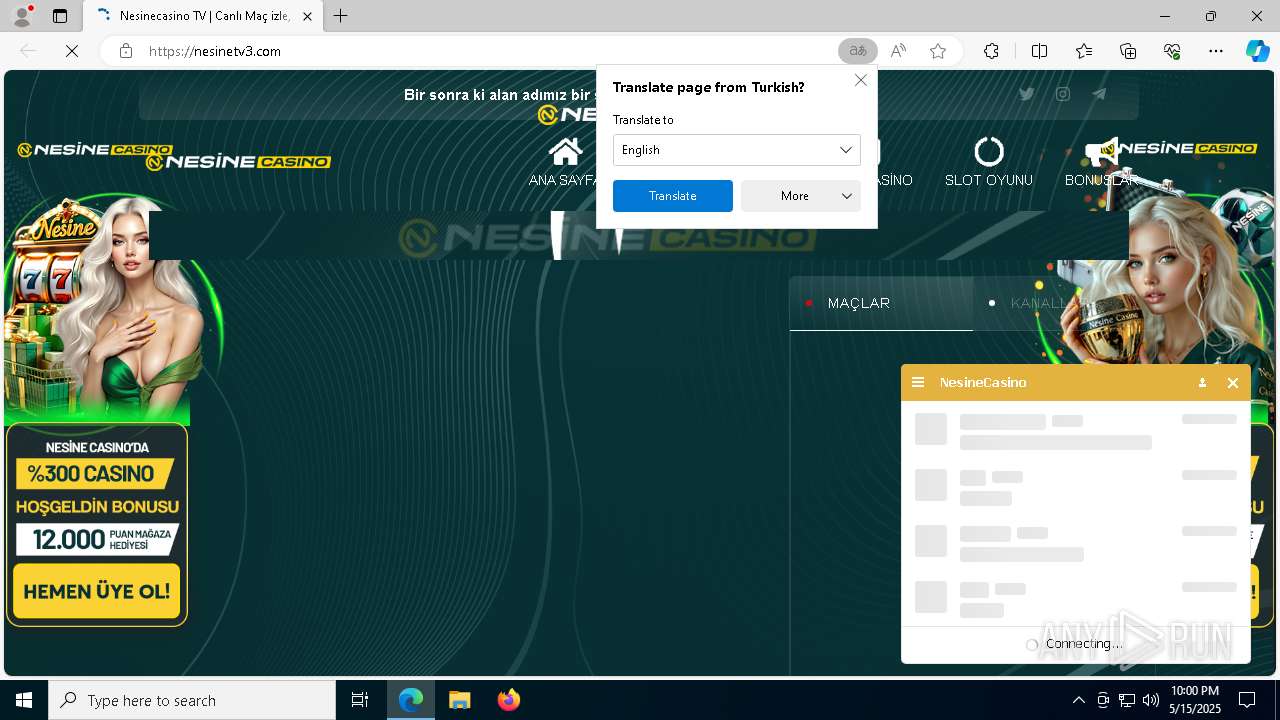Click the taskbar search box
Screen dimensions: 1280x720
[192, 700]
